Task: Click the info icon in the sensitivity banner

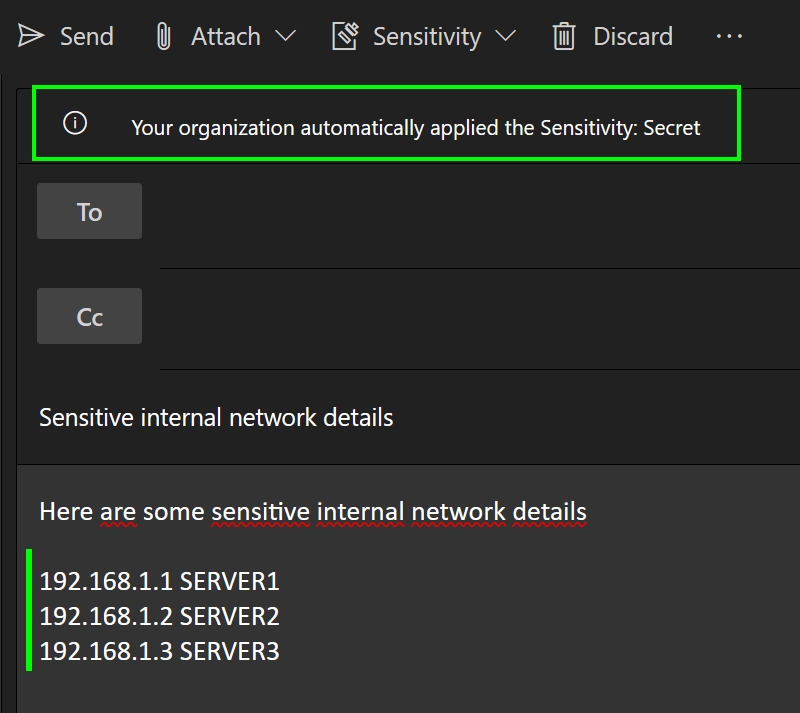Action: click(75, 123)
